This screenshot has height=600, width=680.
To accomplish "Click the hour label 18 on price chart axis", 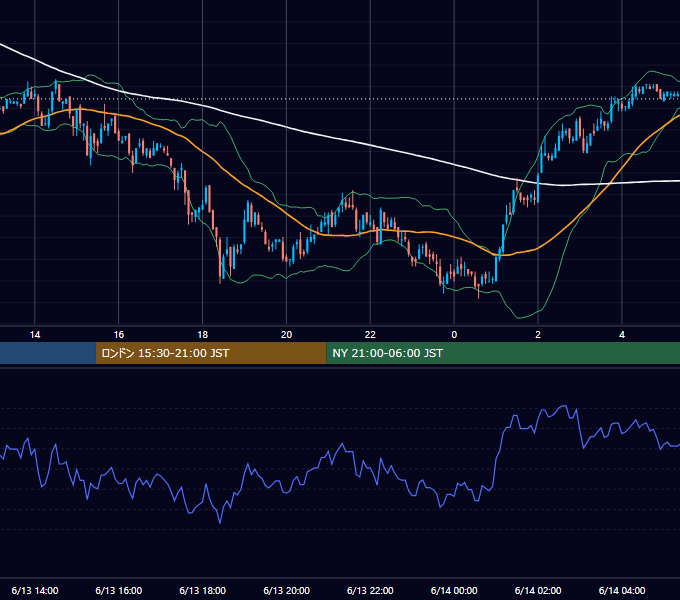I will (x=203, y=335).
